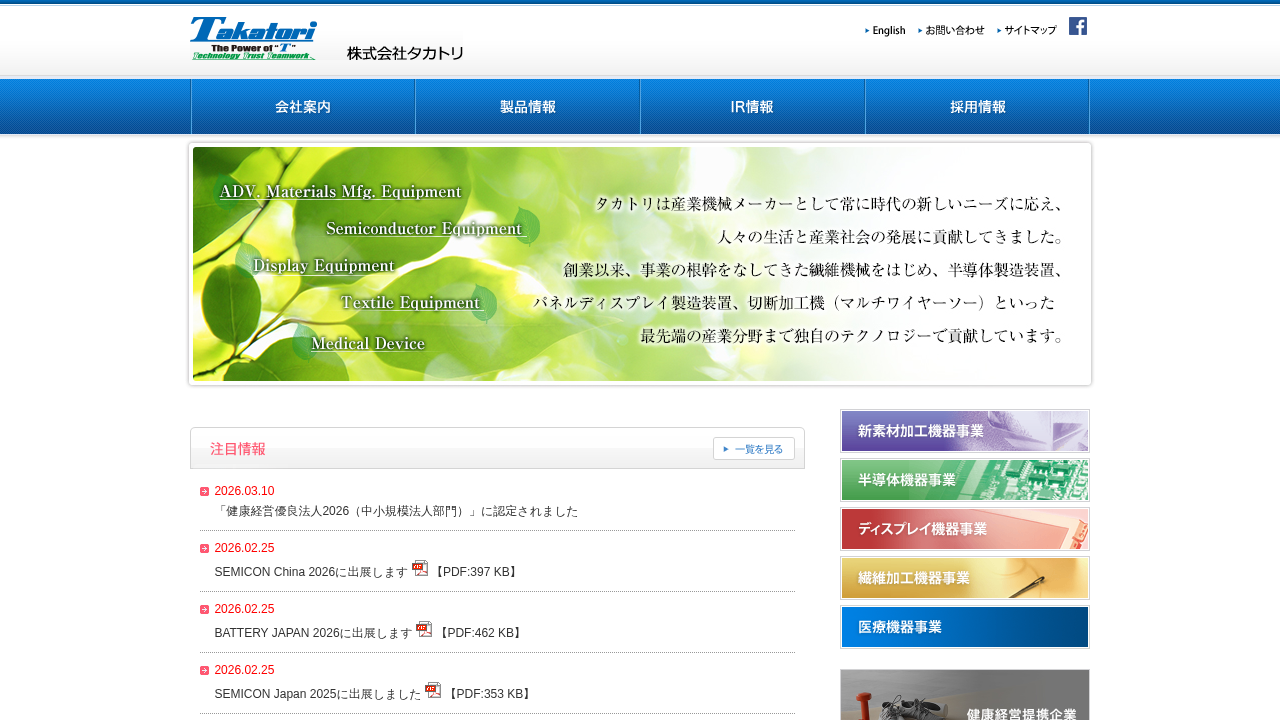Click the Facebook icon in header
The width and height of the screenshot is (1280, 720).
1077,26
